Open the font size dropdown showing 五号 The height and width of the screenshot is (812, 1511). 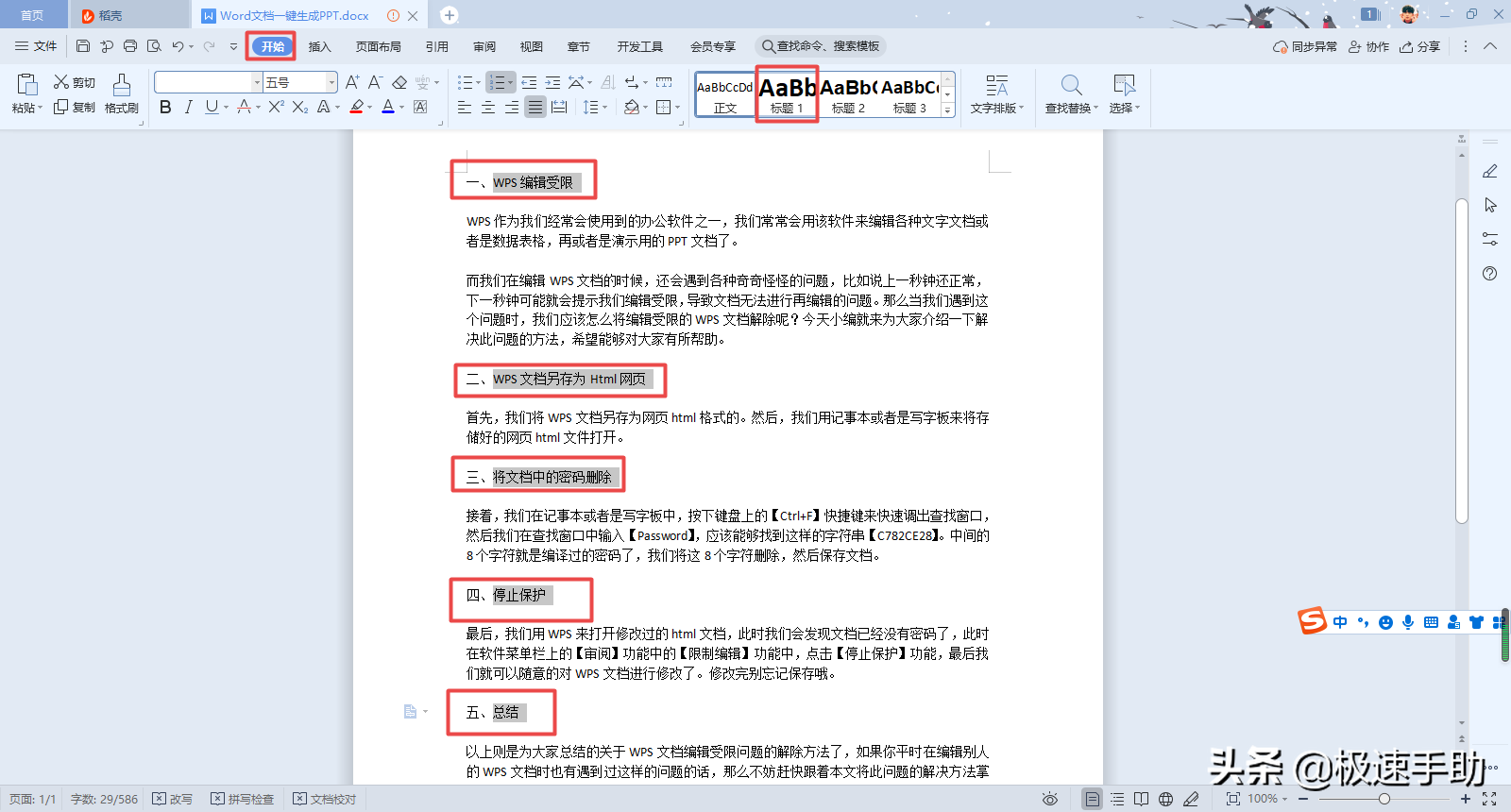click(x=331, y=83)
